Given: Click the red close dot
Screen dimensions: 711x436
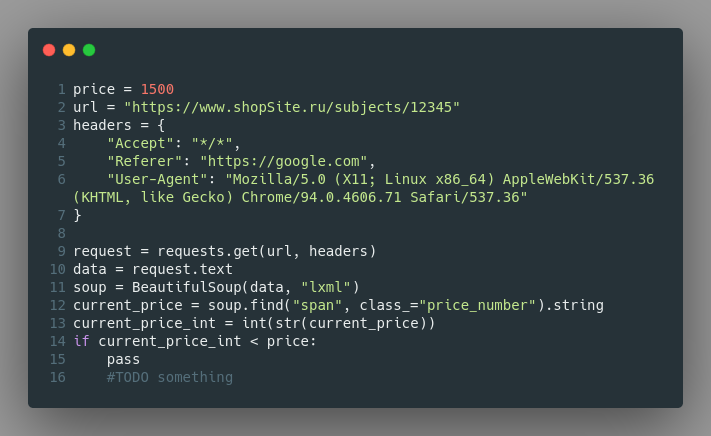Looking at the screenshot, I should coord(49,50).
